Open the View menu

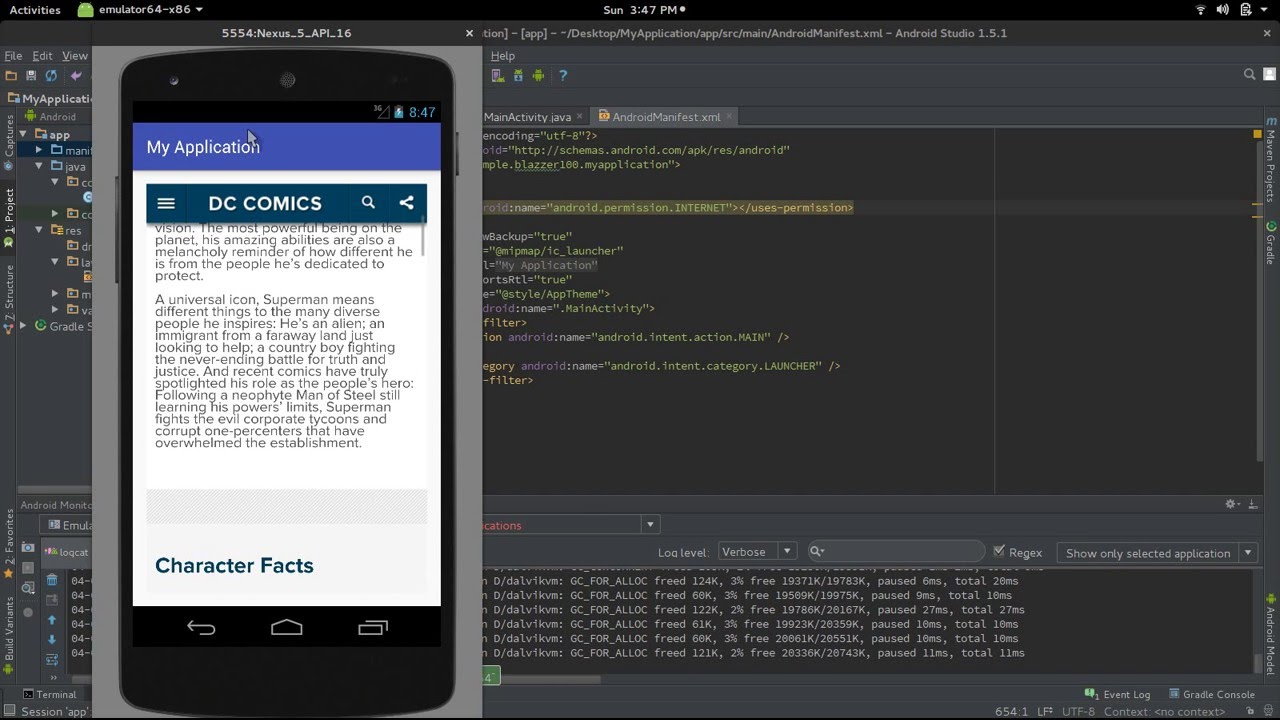coord(75,56)
